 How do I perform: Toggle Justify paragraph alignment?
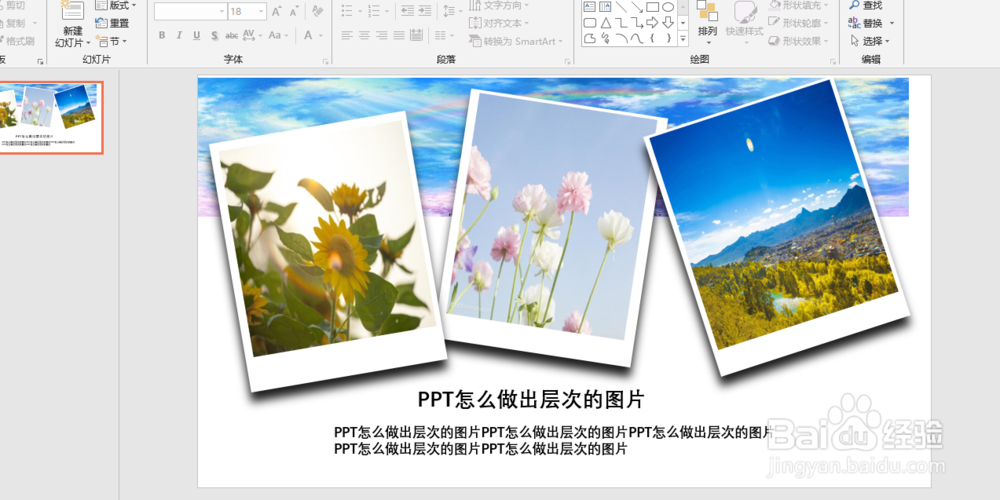click(x=399, y=35)
